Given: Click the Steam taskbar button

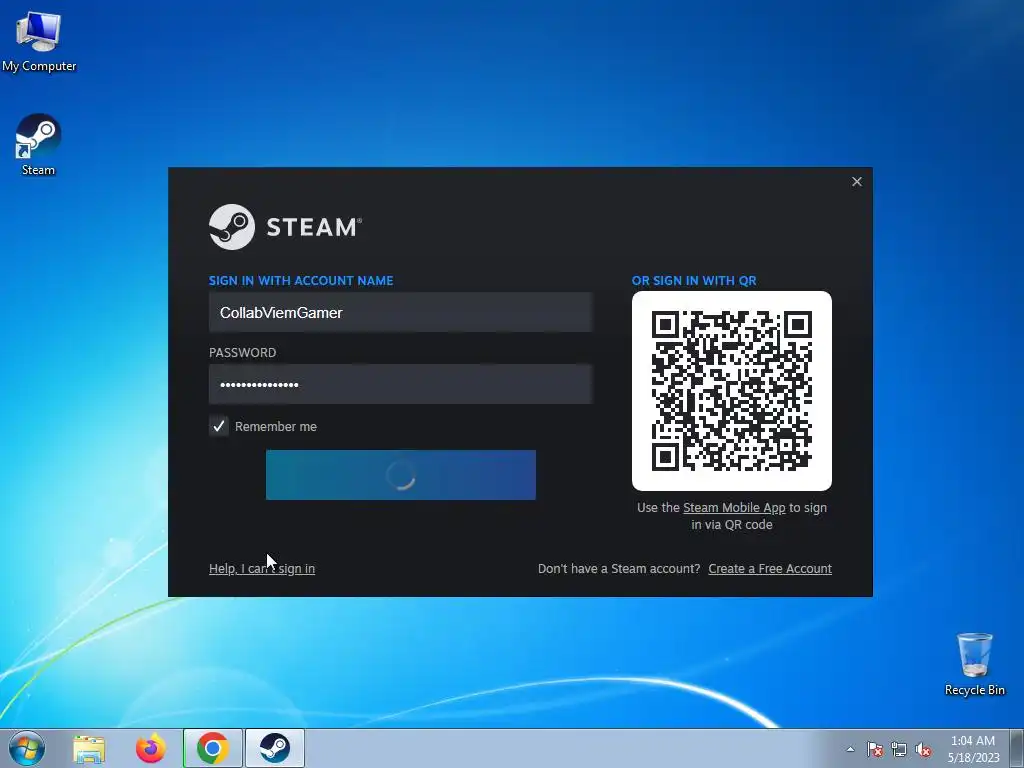Looking at the screenshot, I should pos(275,748).
